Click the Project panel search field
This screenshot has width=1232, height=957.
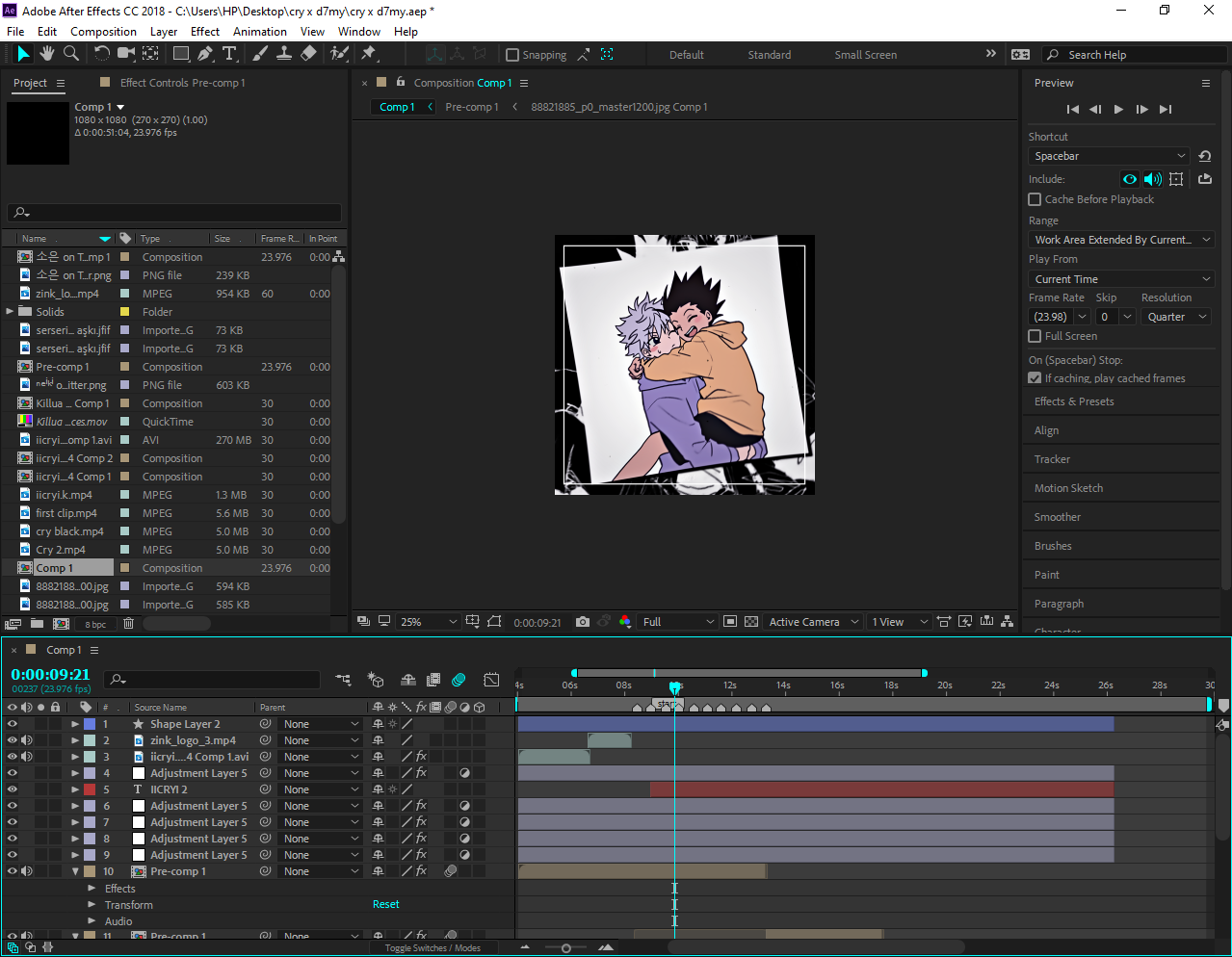point(174,212)
